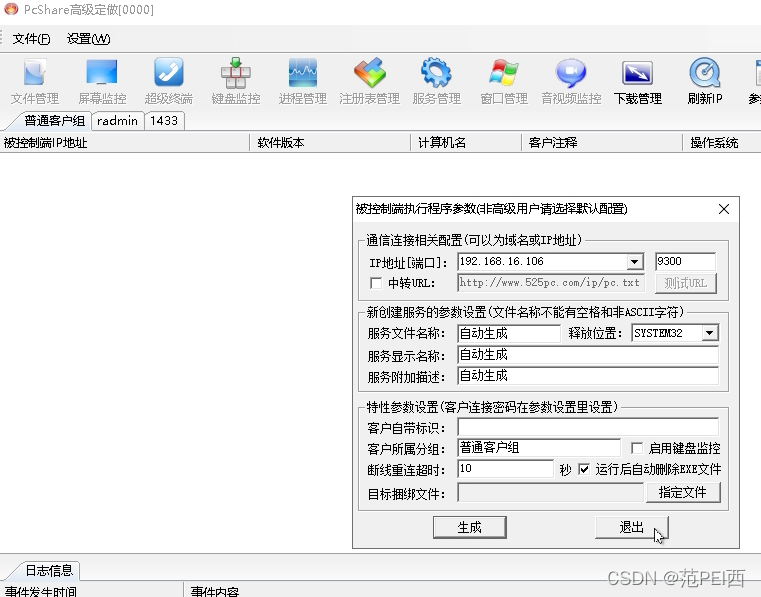
Task: Enable the 启用键盘监控 checkbox
Action: point(637,448)
